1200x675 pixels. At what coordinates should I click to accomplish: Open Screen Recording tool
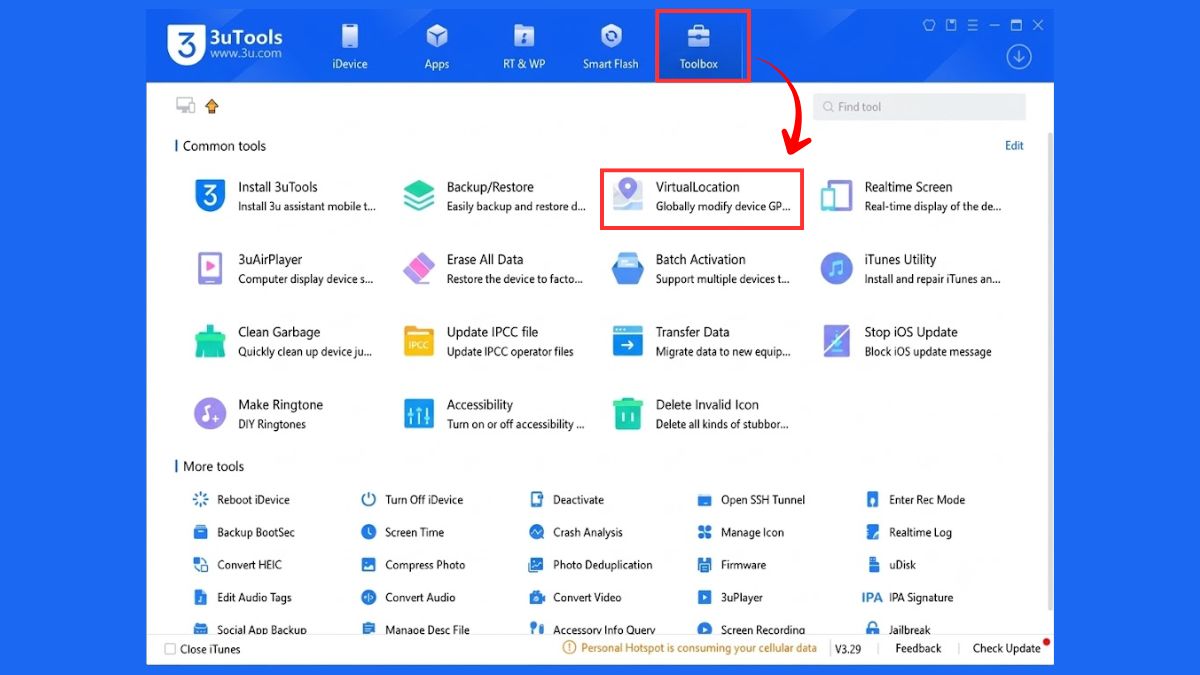coord(751,629)
